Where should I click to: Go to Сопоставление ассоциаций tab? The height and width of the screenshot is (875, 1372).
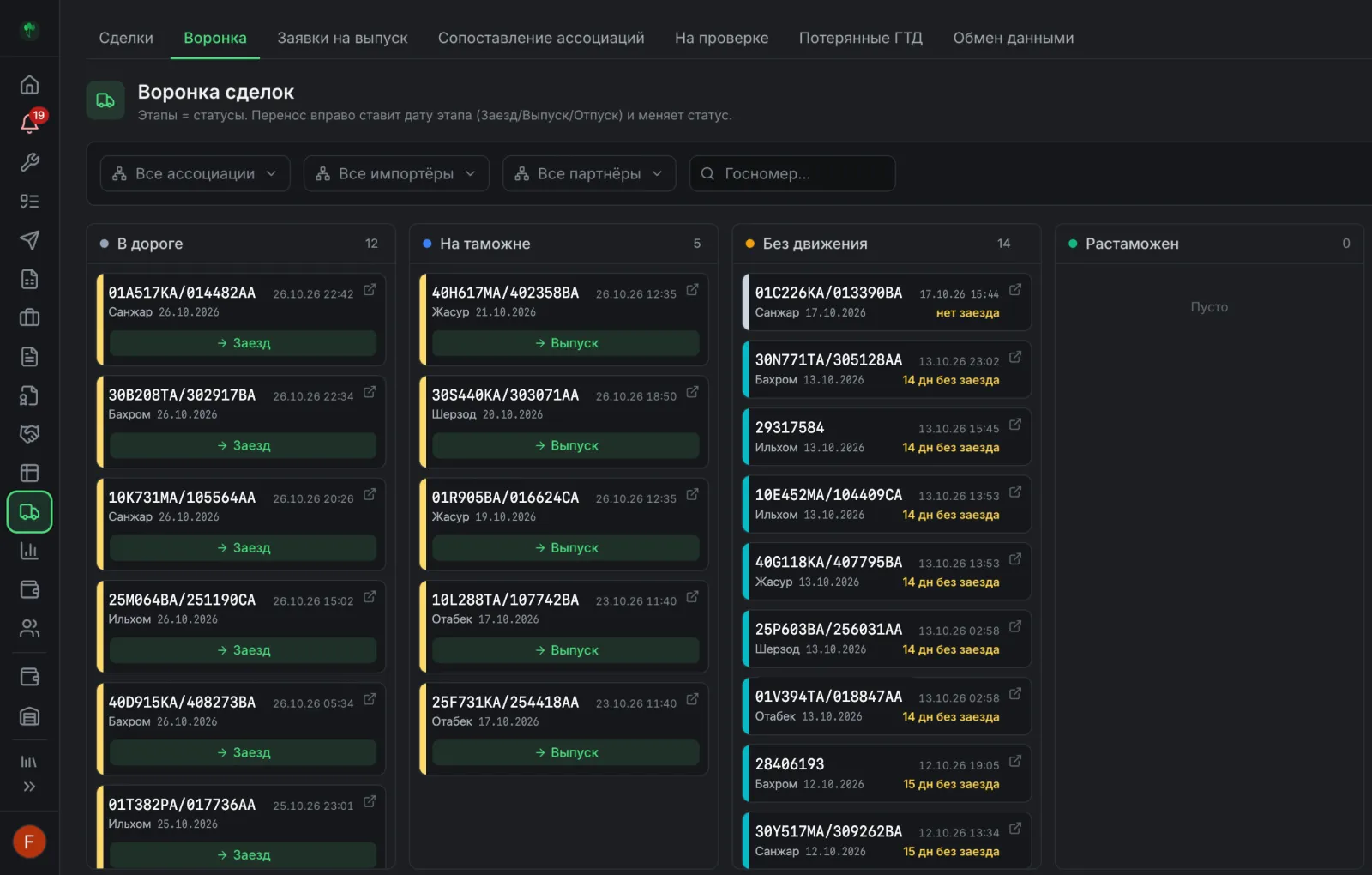click(x=541, y=38)
